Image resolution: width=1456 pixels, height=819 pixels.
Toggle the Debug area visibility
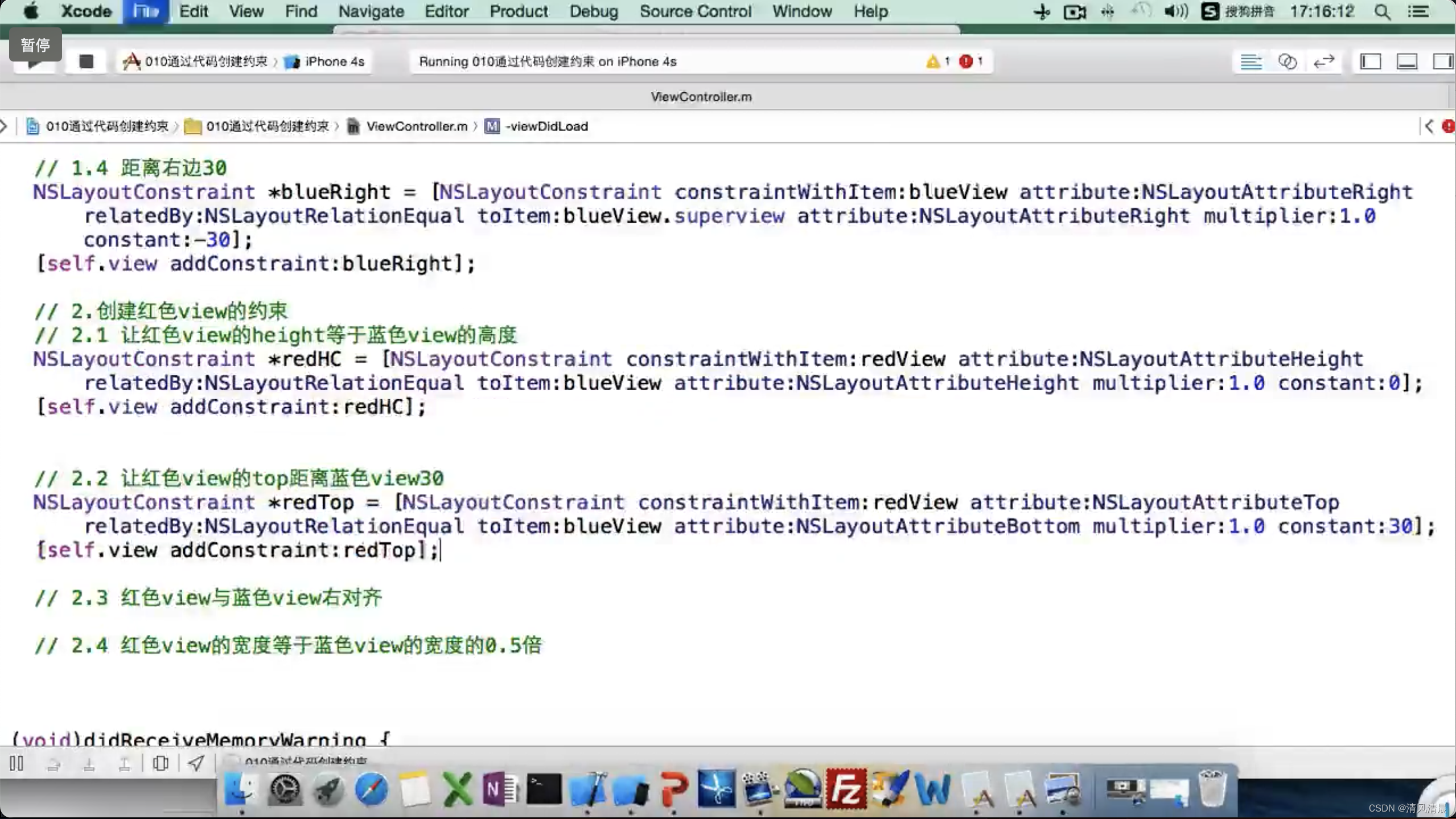(1407, 62)
